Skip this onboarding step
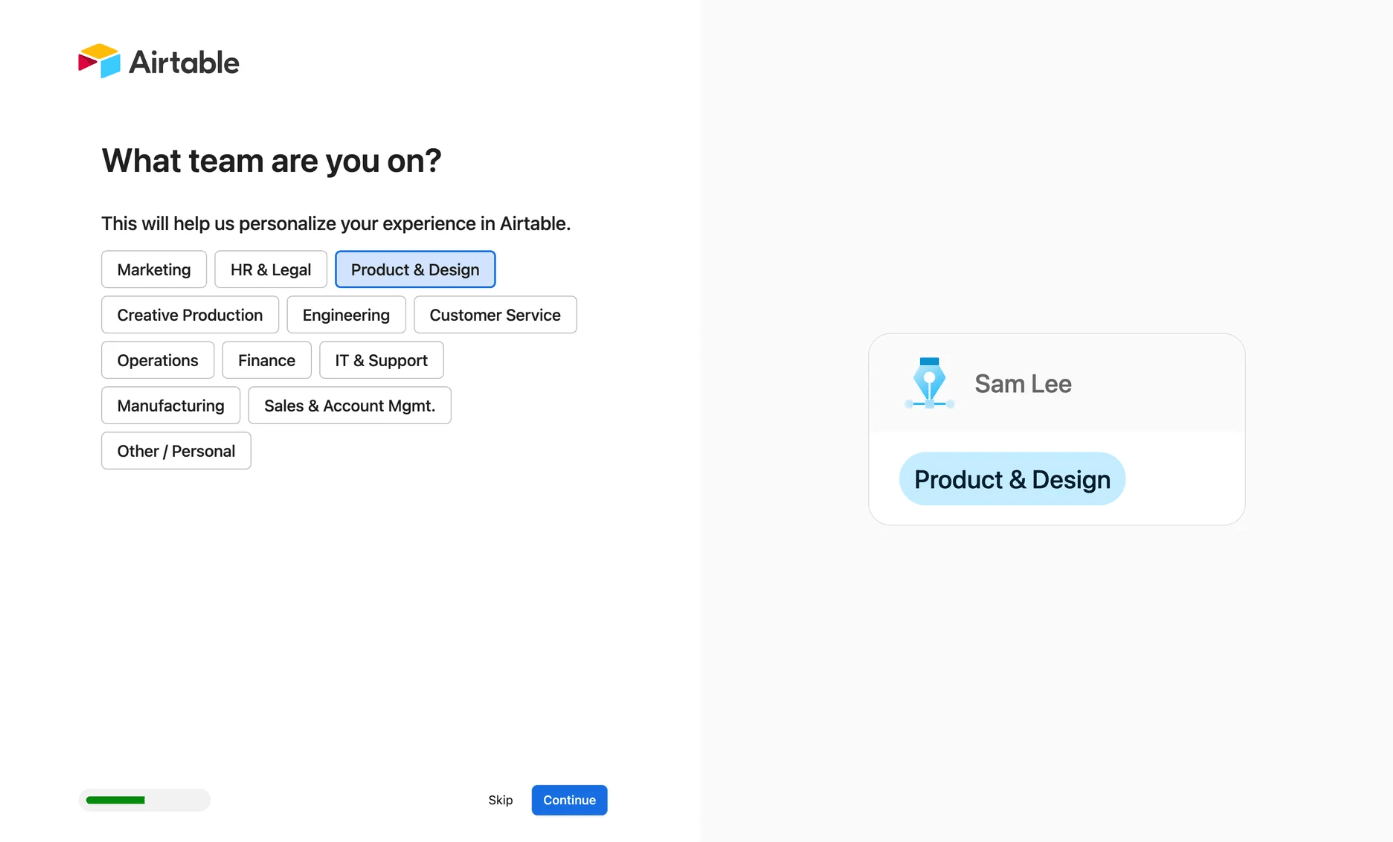The height and width of the screenshot is (842, 1393). 501,800
